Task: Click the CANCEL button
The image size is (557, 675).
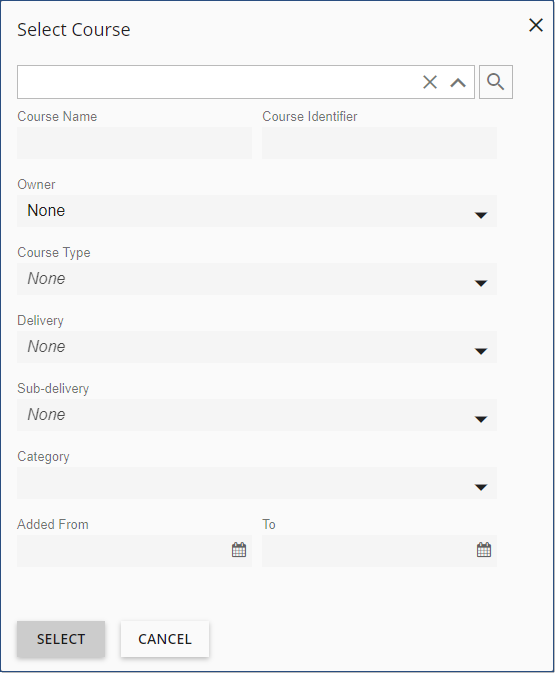Action: coord(165,639)
